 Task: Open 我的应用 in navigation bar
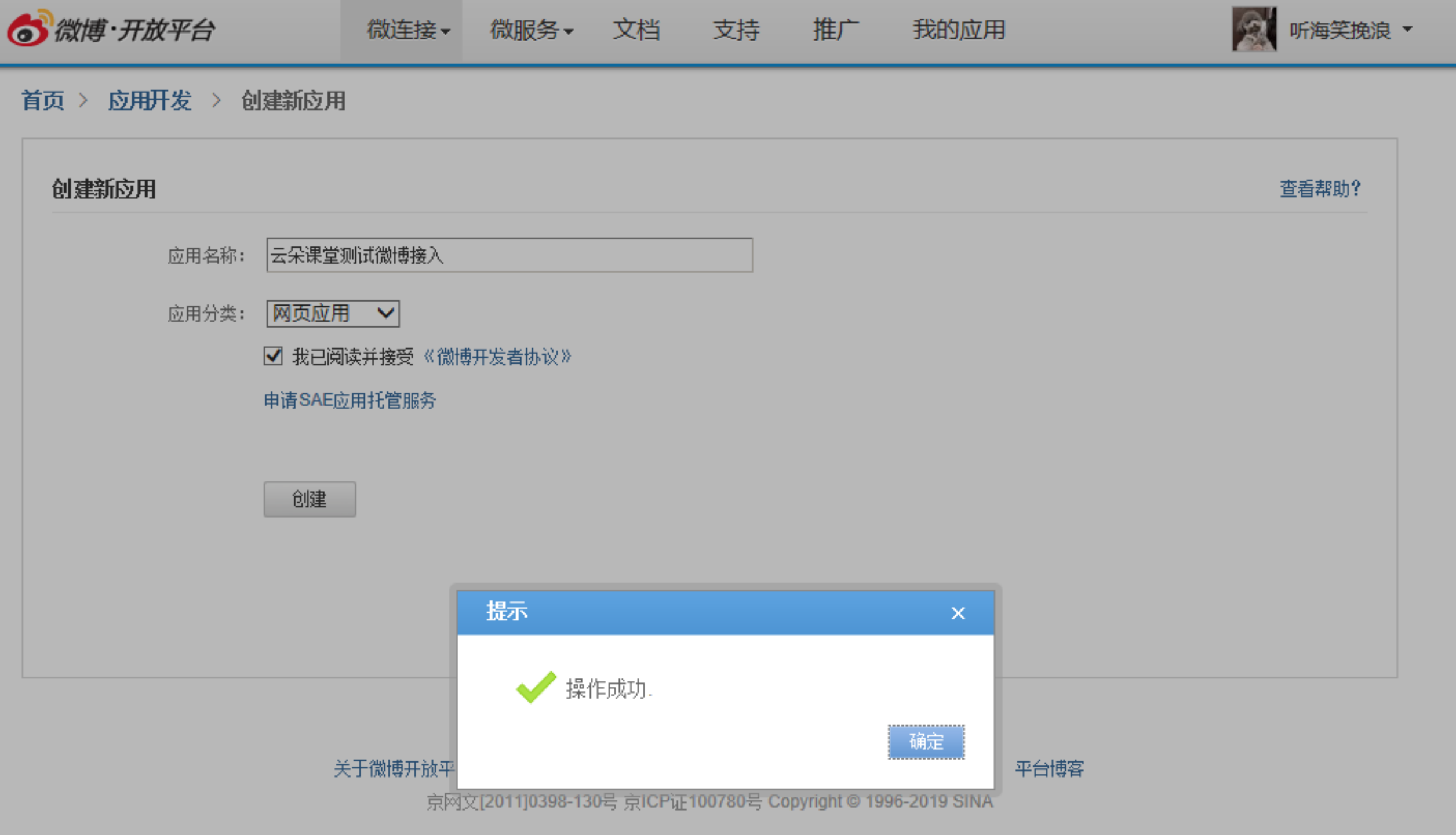pyautogui.click(x=959, y=30)
